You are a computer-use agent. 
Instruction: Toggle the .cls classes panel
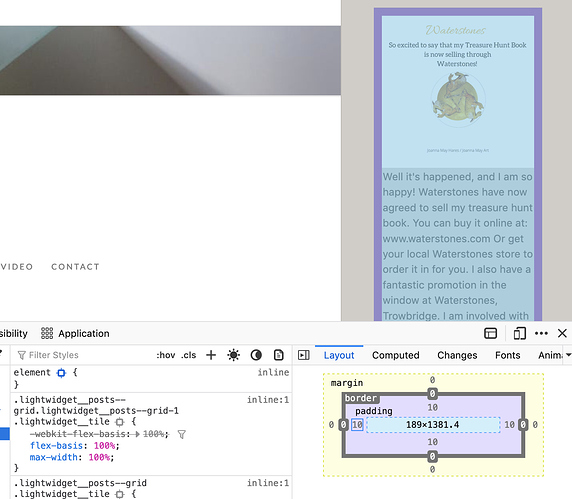point(189,355)
